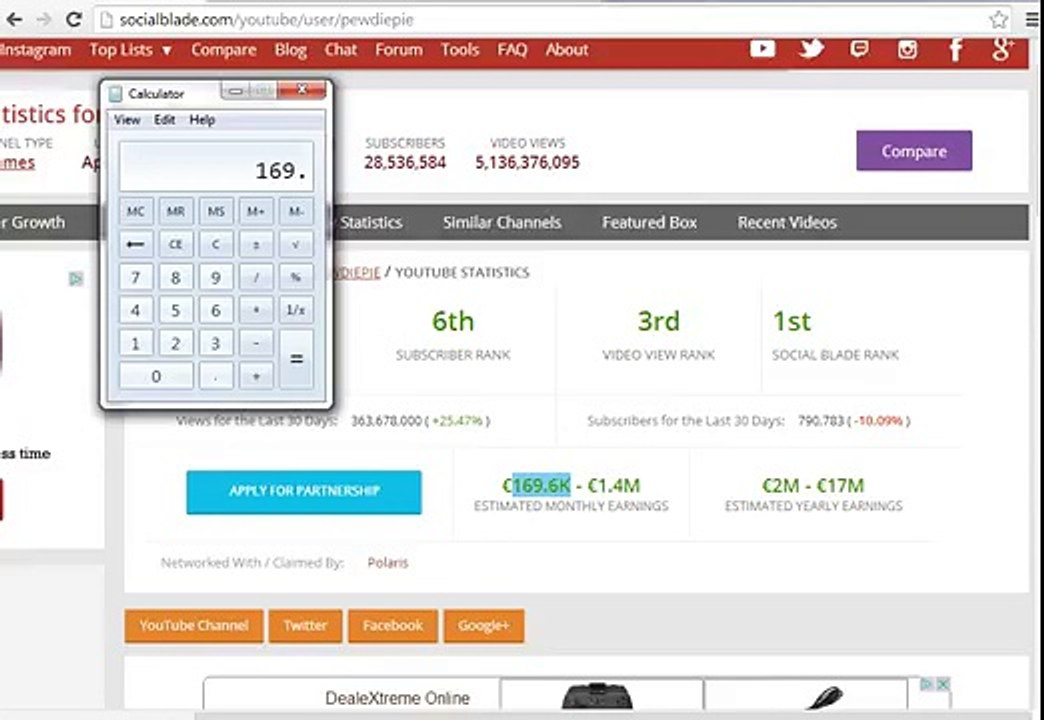
Task: Click calculator M- key
Action: coord(296,211)
